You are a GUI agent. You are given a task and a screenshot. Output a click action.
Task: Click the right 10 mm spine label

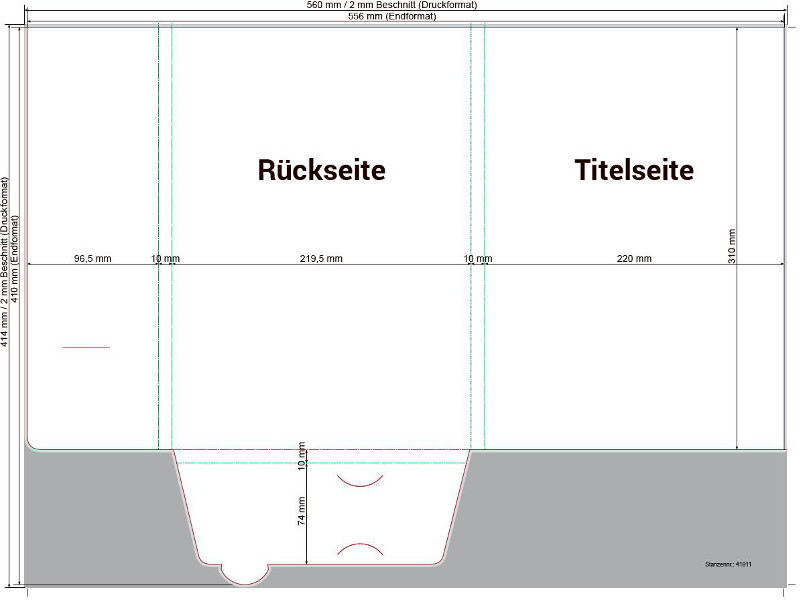click(478, 258)
